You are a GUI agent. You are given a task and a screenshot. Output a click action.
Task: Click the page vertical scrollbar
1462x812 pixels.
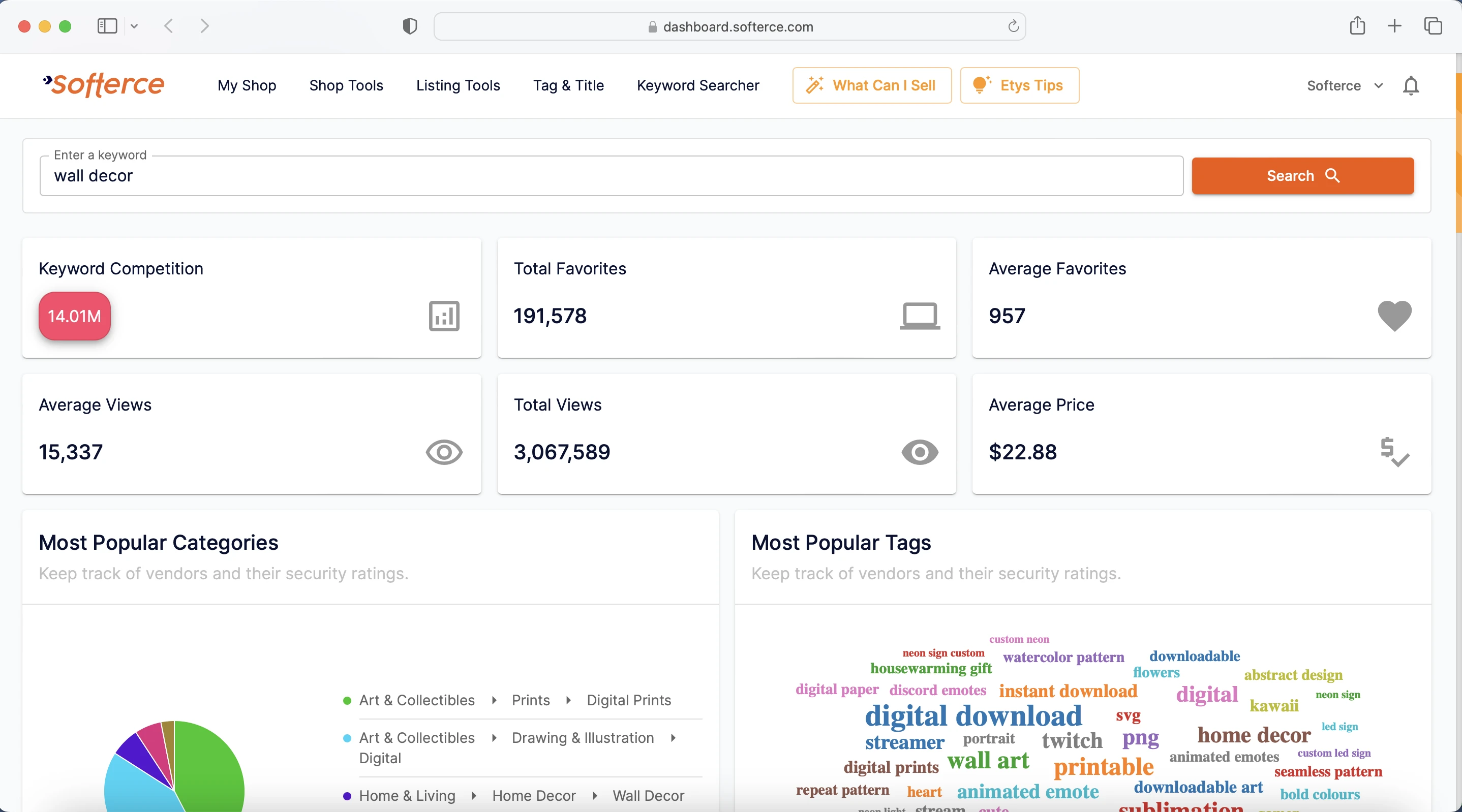1458,153
